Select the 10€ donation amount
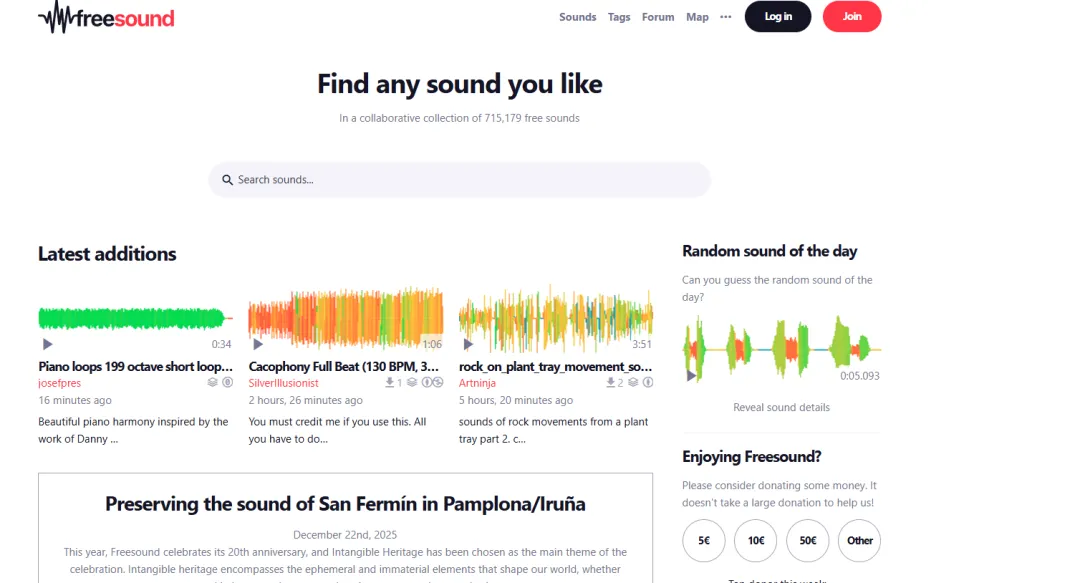 click(x=756, y=540)
